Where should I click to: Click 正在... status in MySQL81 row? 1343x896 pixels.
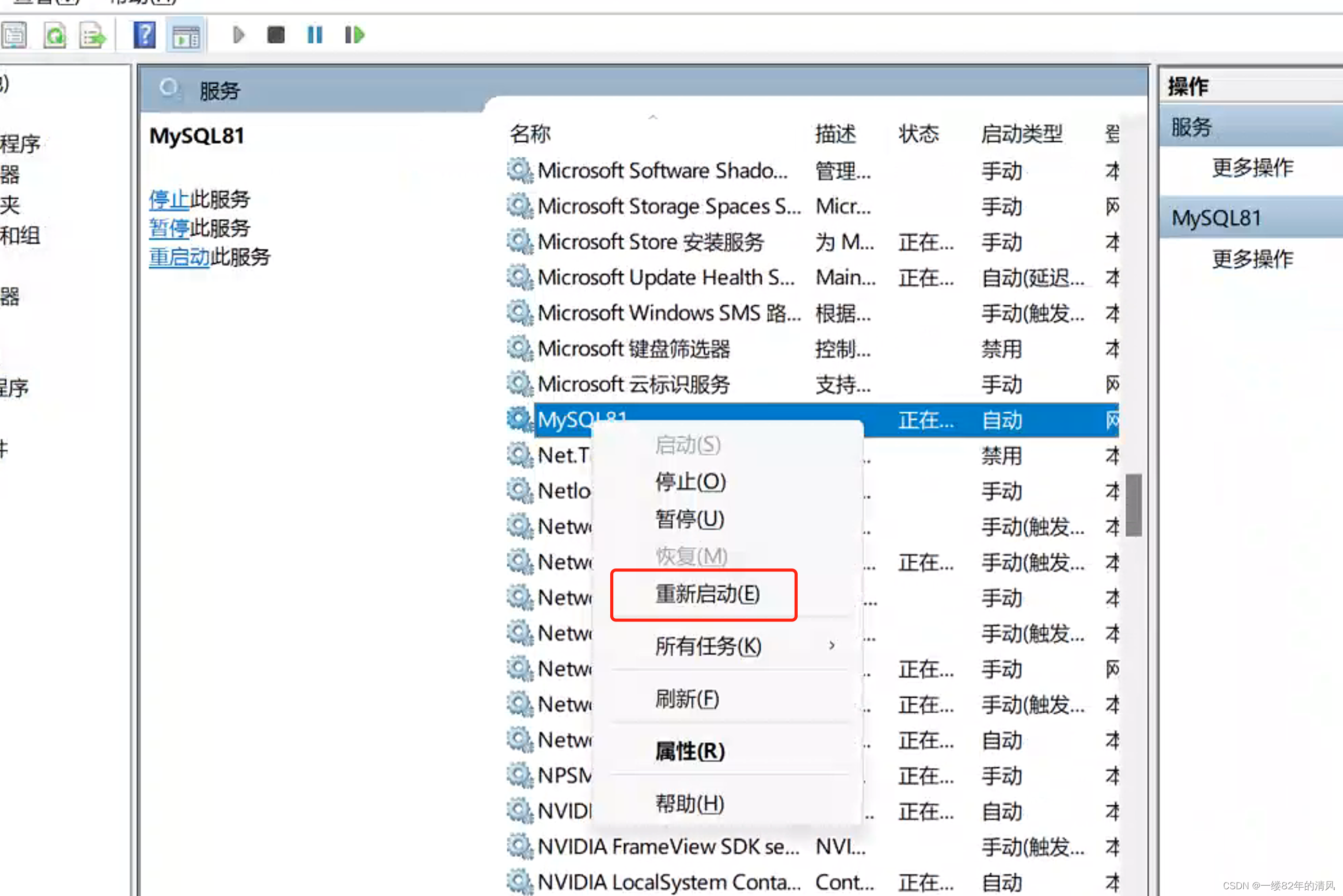coord(926,420)
